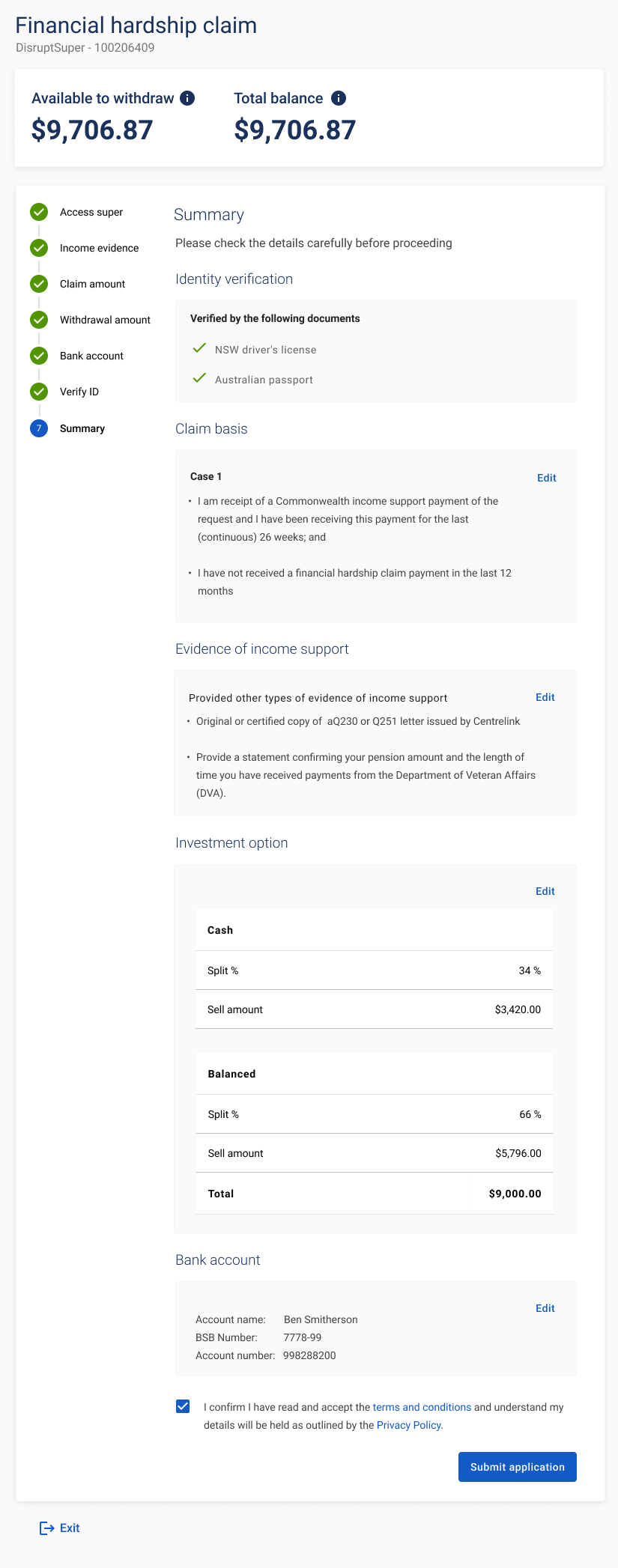Uncheck the terms and conditions confirmation checkbox
Viewport: 618px width, 1568px height.
pos(183,1406)
